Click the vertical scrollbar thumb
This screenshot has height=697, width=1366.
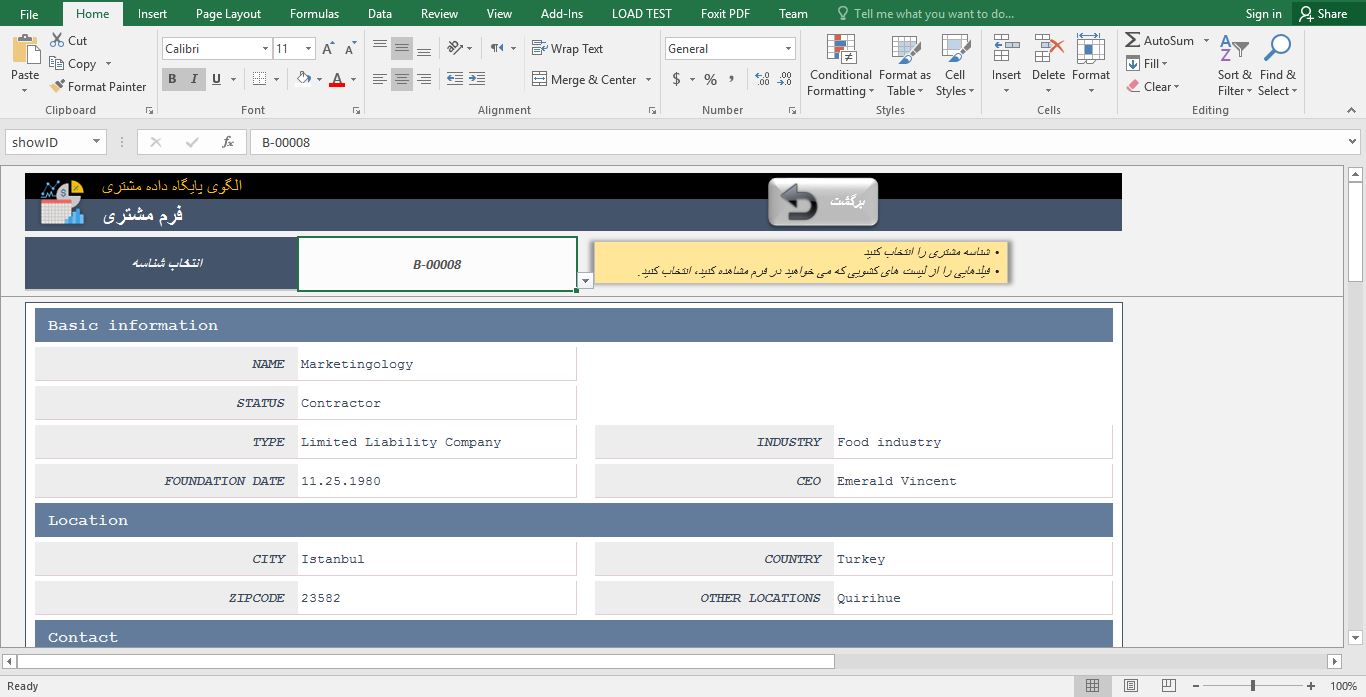point(1355,232)
